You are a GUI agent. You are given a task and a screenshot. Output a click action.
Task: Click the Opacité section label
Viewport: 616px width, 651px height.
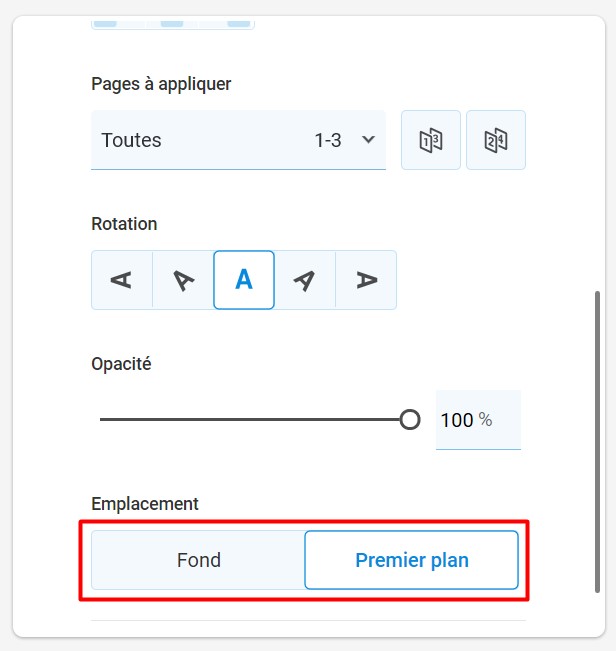121,364
